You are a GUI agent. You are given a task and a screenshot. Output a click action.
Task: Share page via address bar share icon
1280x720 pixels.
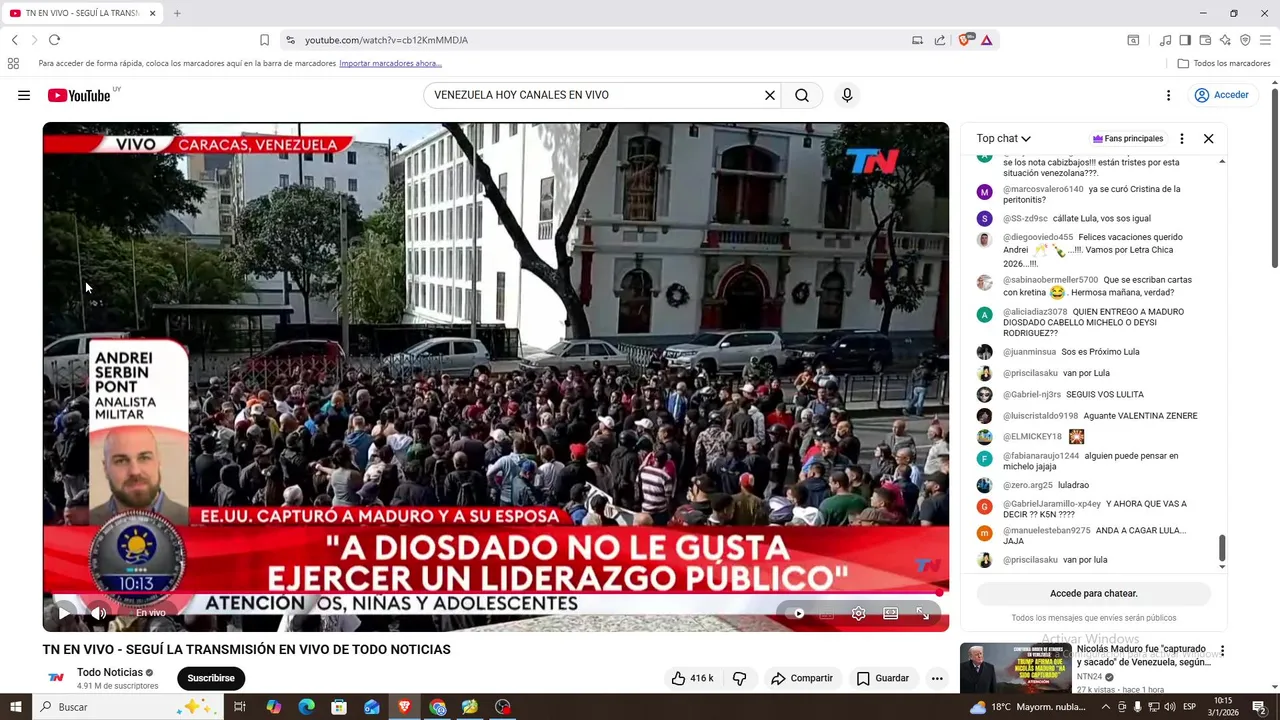click(x=940, y=40)
